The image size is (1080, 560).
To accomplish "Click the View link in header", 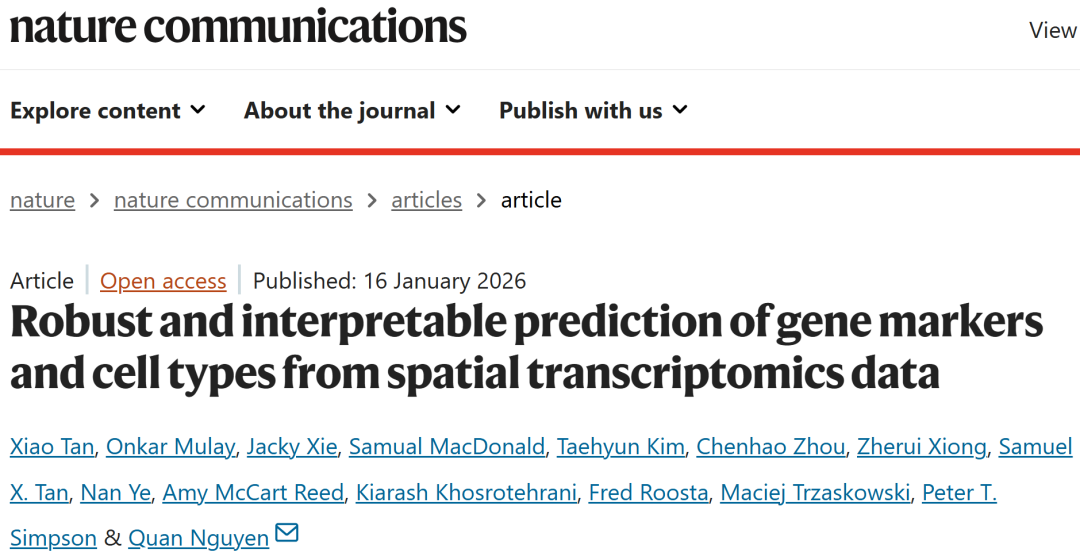I will pyautogui.click(x=1053, y=30).
